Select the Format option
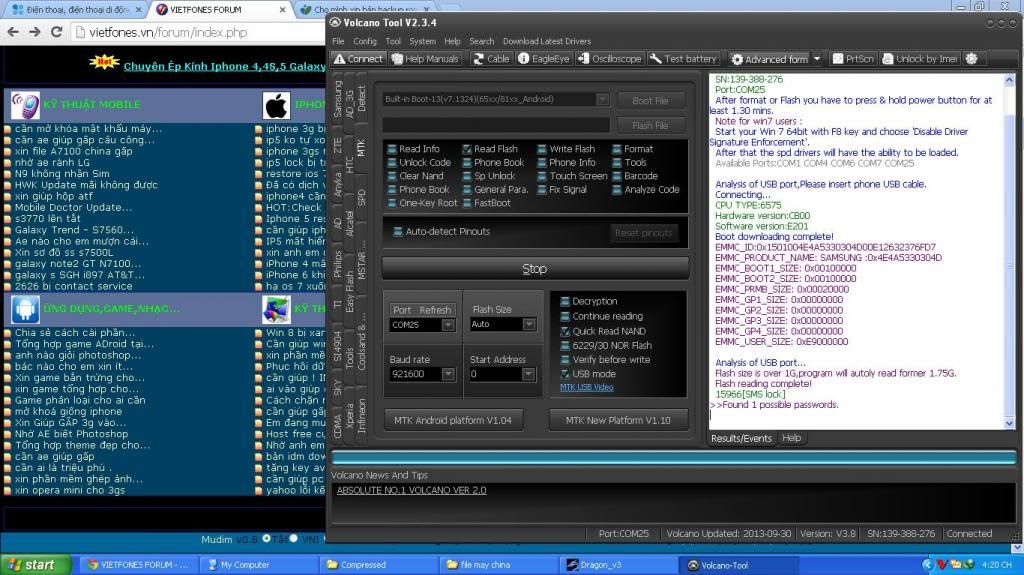 [x=632, y=149]
